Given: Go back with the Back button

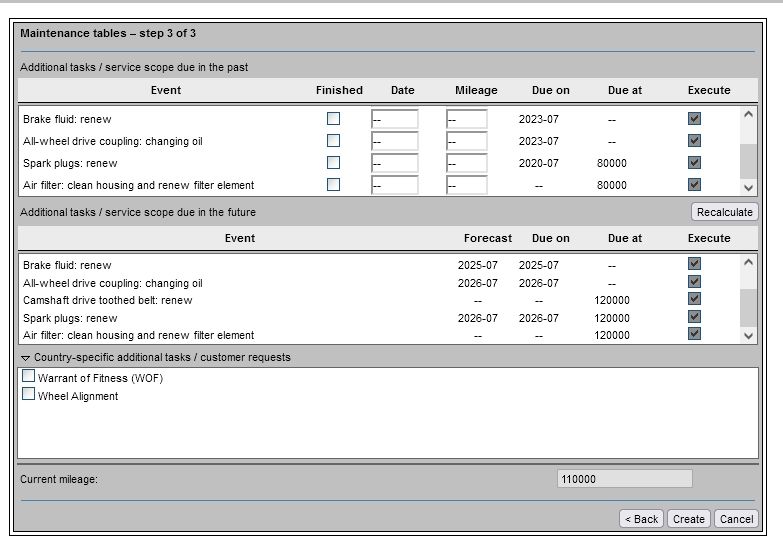Looking at the screenshot, I should 641,519.
